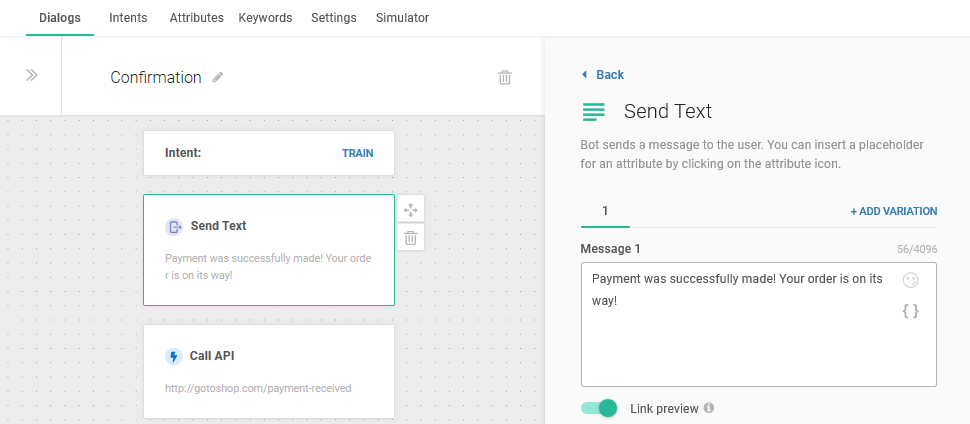This screenshot has height=424, width=970.
Task: Click inside the Message 1 text area
Action: pos(740,340)
